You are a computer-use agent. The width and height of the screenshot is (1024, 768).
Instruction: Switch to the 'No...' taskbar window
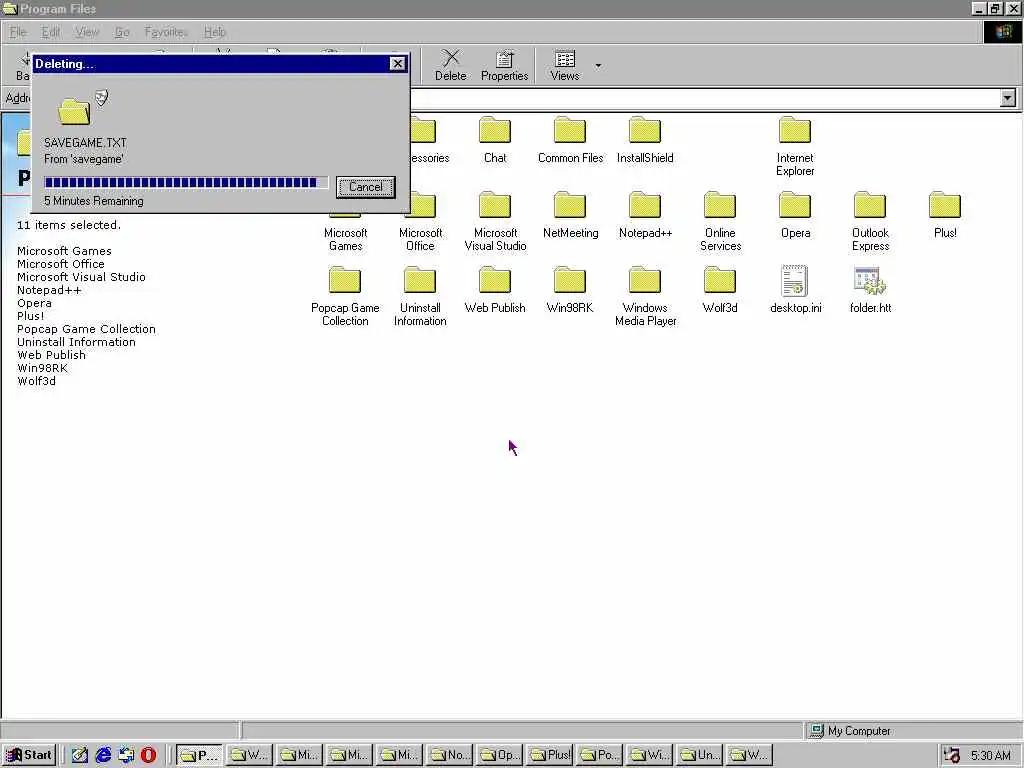pyautogui.click(x=450, y=755)
